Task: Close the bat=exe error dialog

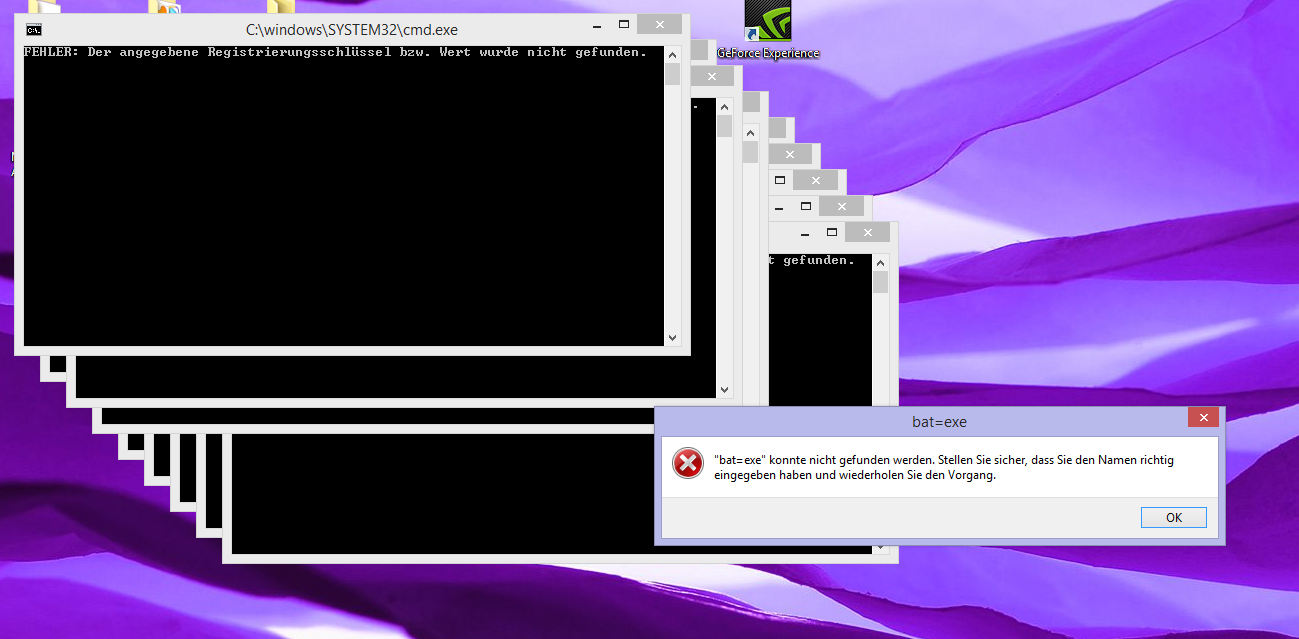Action: pos(1203,417)
